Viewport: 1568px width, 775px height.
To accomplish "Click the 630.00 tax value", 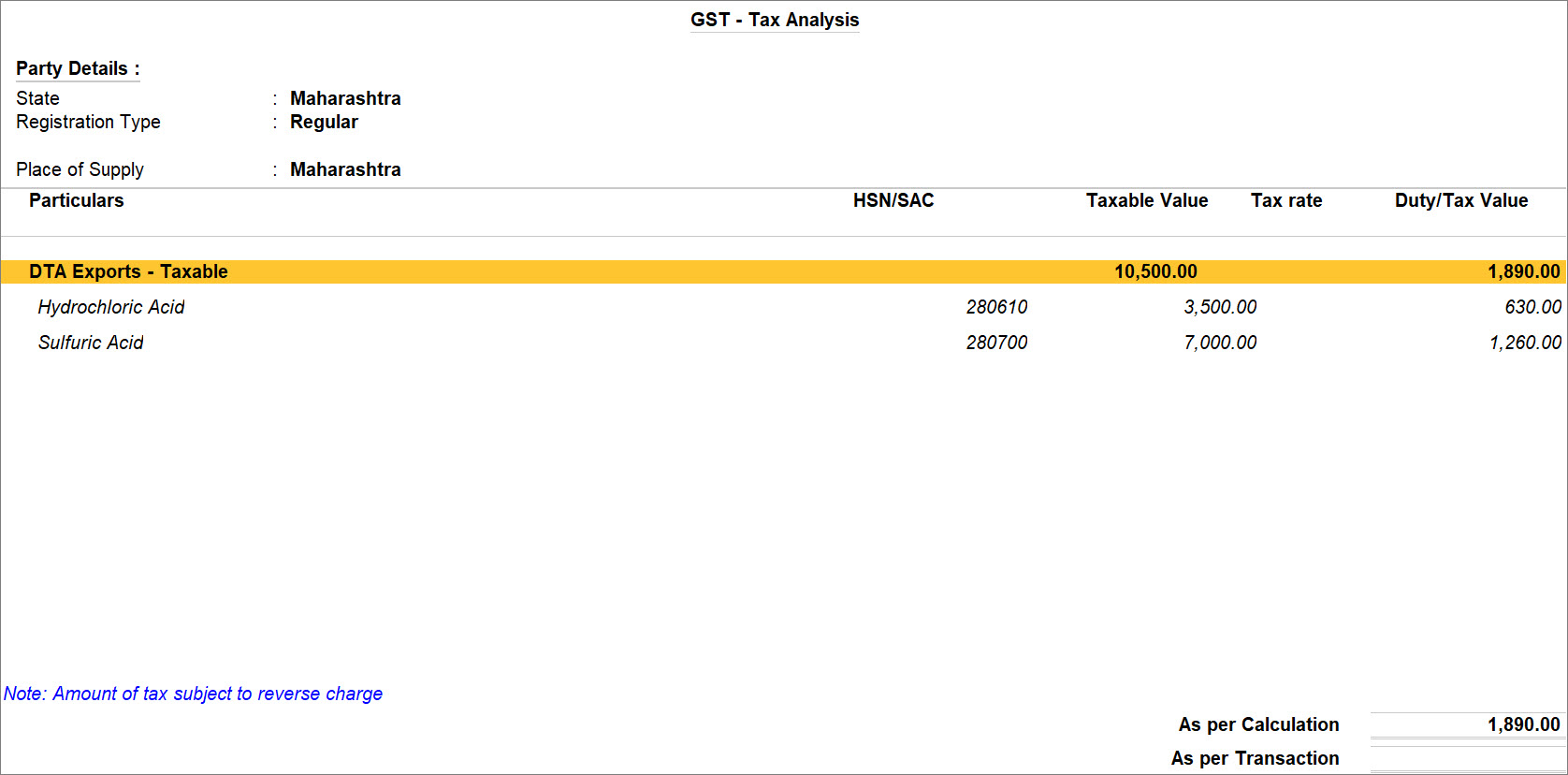I will click(x=1532, y=307).
